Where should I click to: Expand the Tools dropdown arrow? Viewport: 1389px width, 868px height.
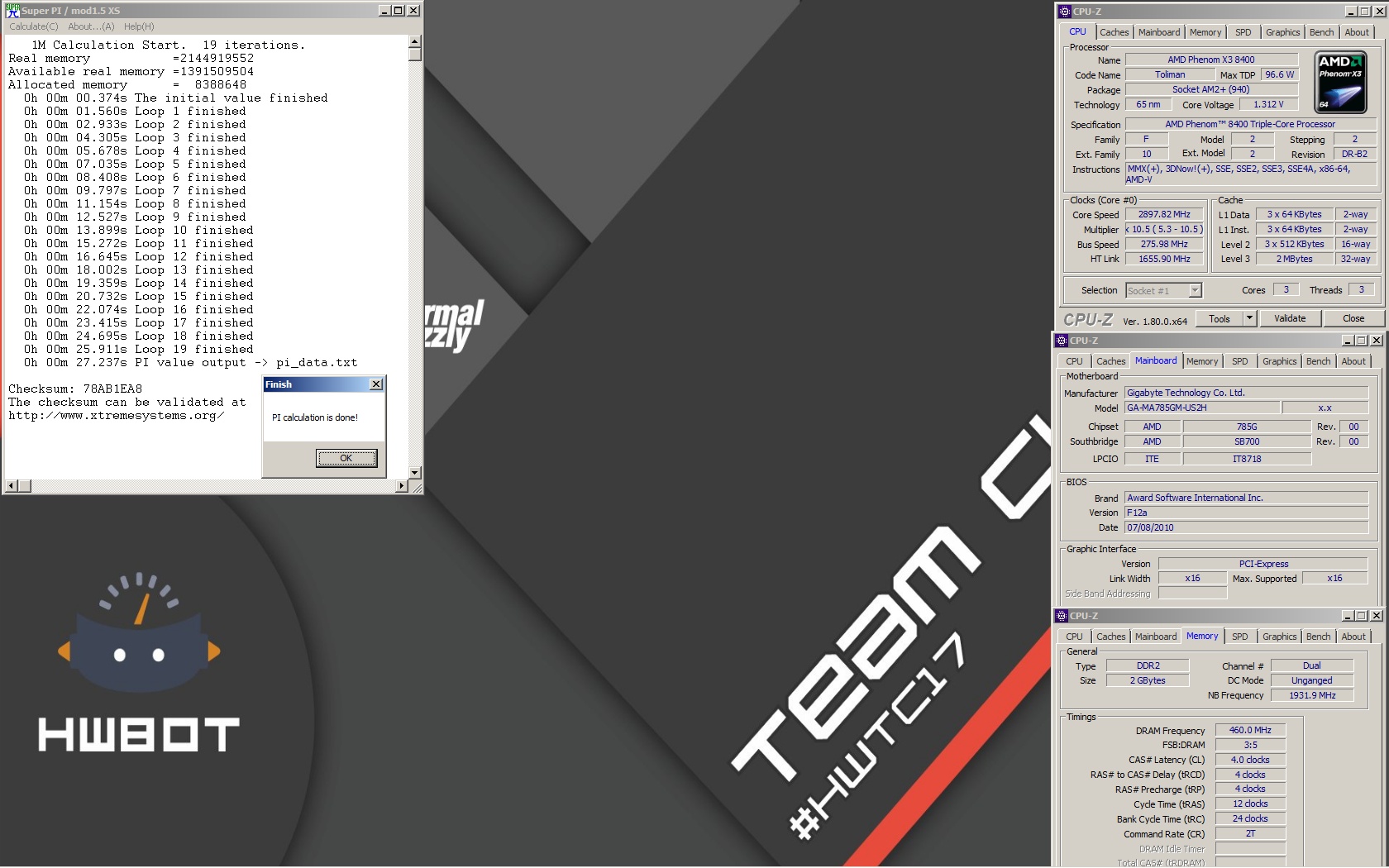click(1250, 318)
